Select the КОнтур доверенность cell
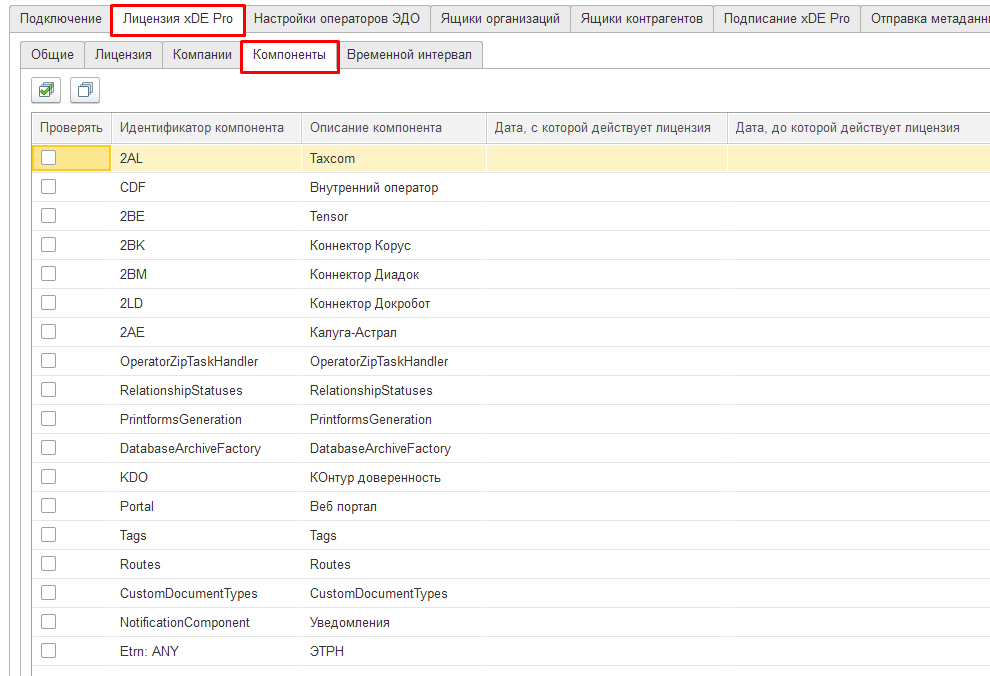 pyautogui.click(x=394, y=478)
